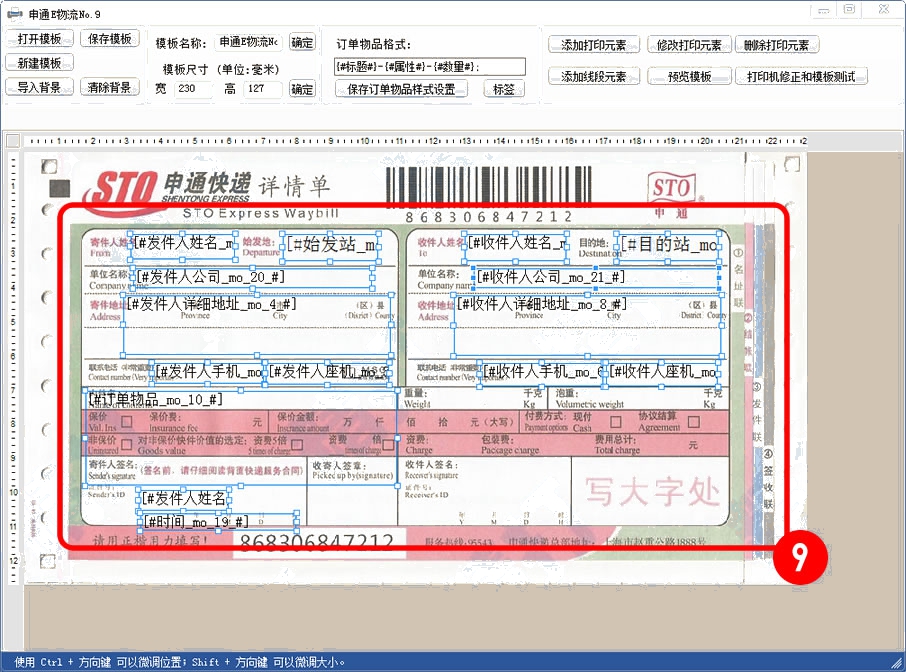Save the template with 保存模板
The image size is (906, 672).
(110, 39)
